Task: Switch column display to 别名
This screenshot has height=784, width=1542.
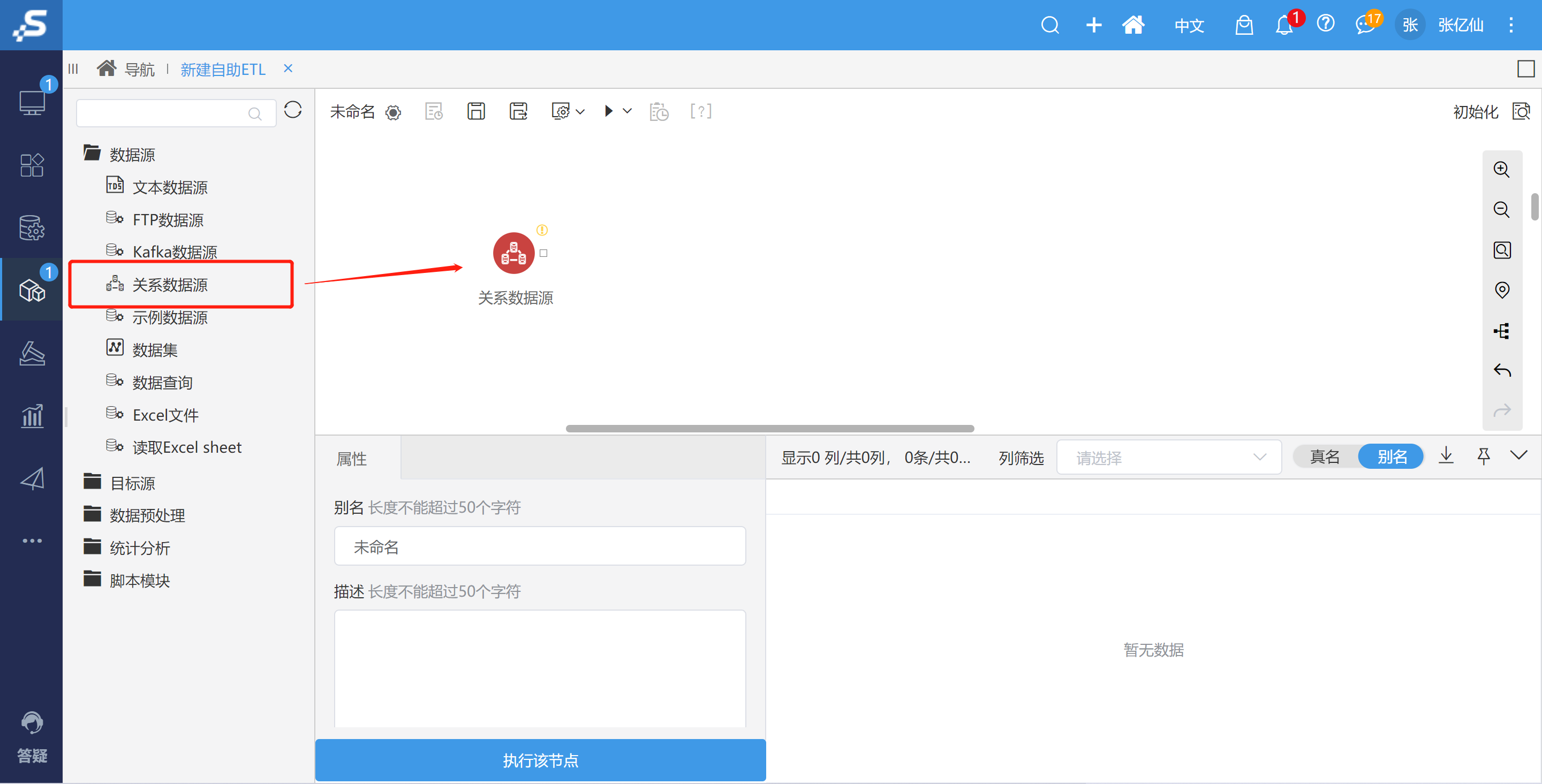Action: point(1391,457)
